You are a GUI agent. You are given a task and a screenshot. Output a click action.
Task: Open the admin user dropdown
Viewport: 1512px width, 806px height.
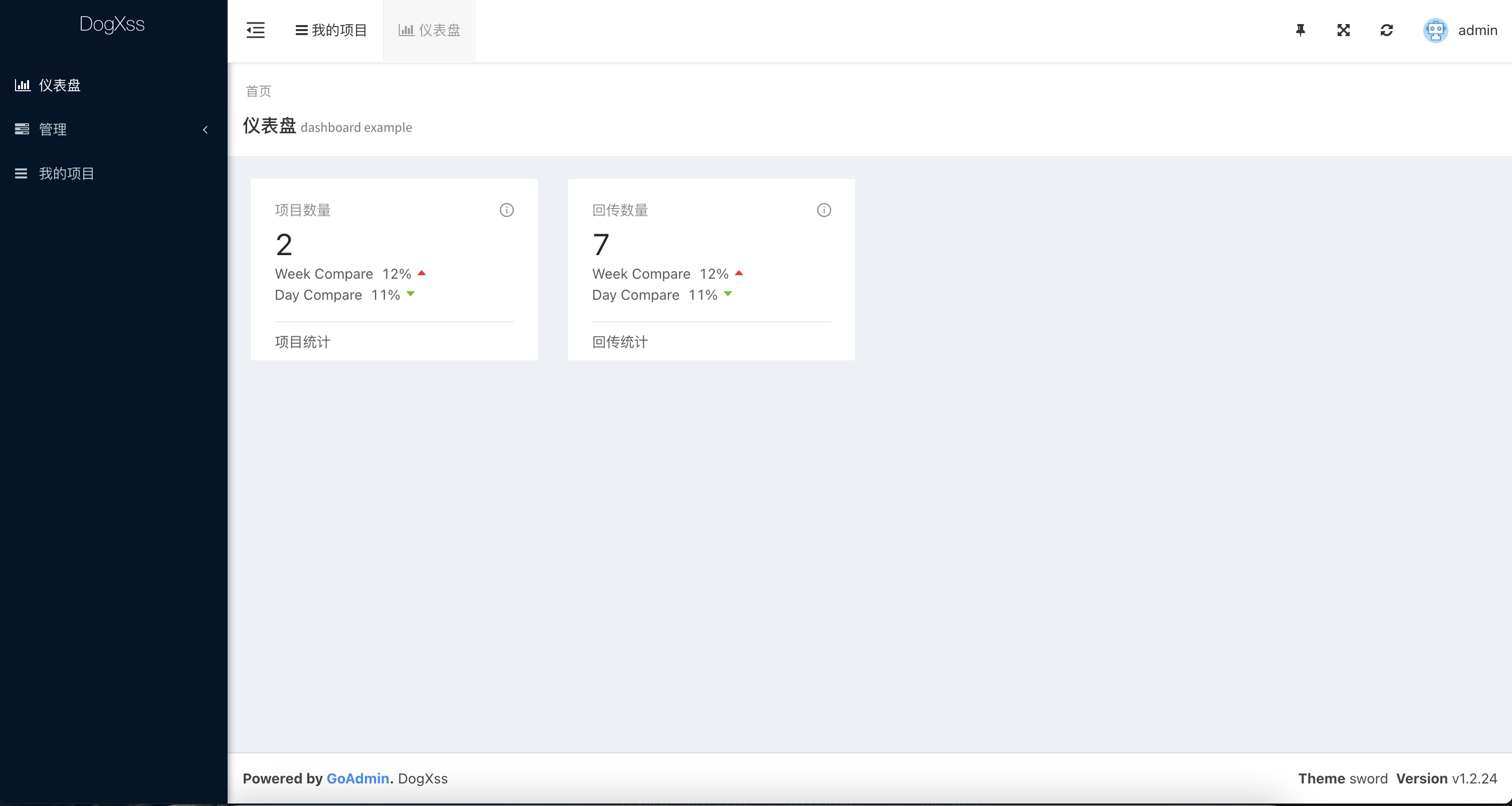click(x=1477, y=31)
